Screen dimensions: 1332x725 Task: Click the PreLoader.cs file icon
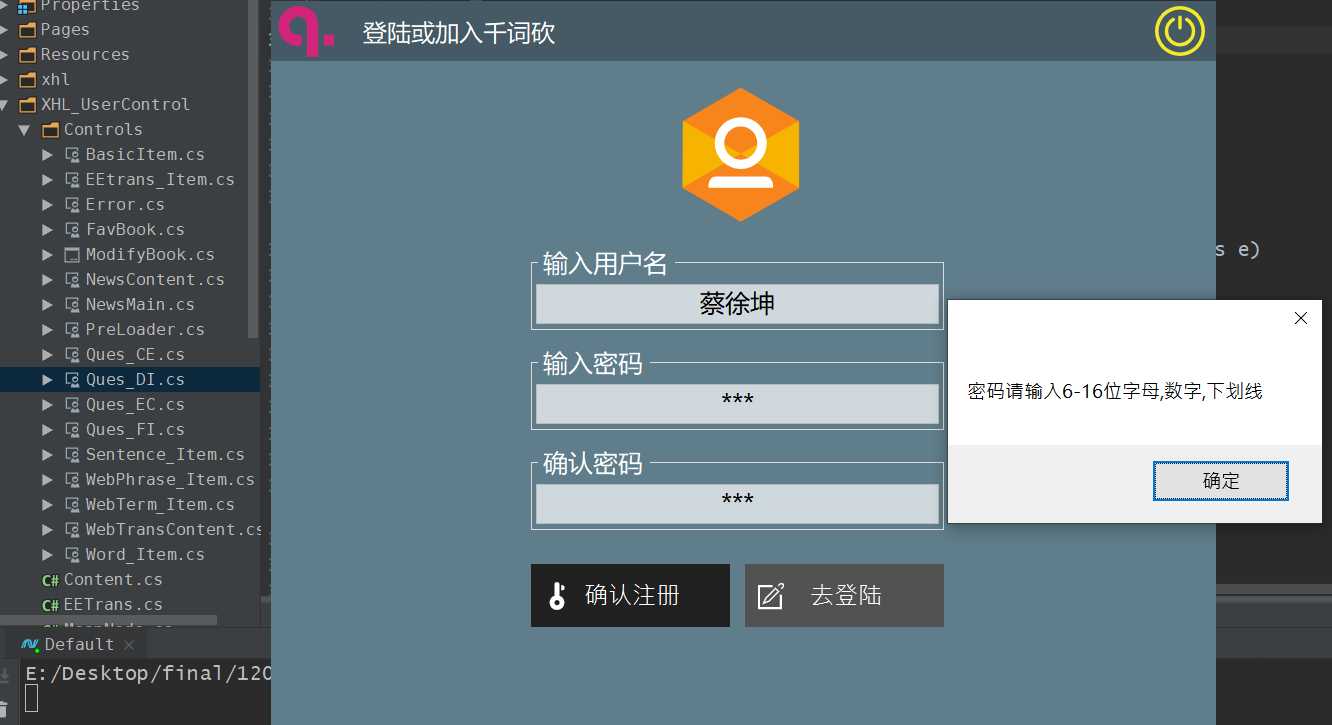(x=72, y=329)
